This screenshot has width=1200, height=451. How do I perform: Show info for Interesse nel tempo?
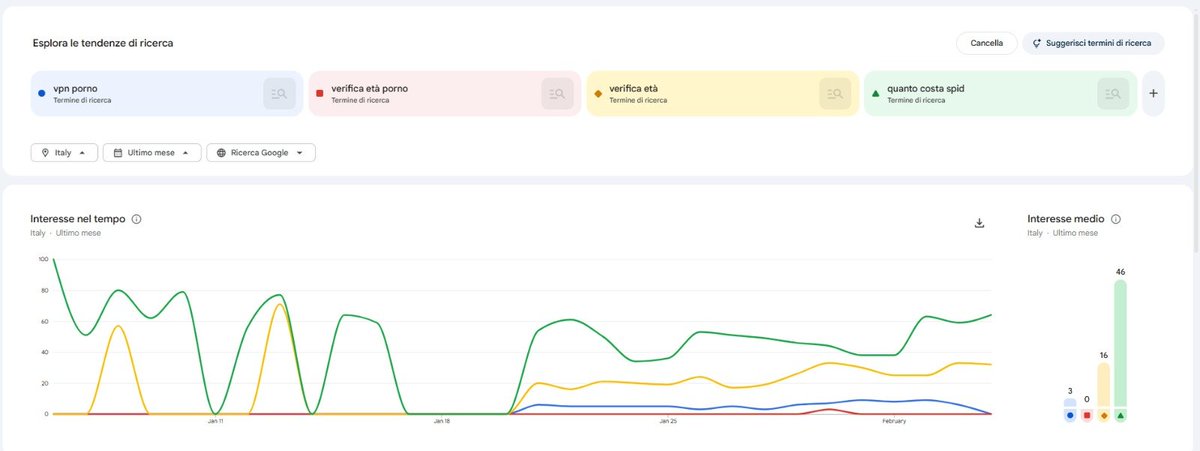[137, 219]
